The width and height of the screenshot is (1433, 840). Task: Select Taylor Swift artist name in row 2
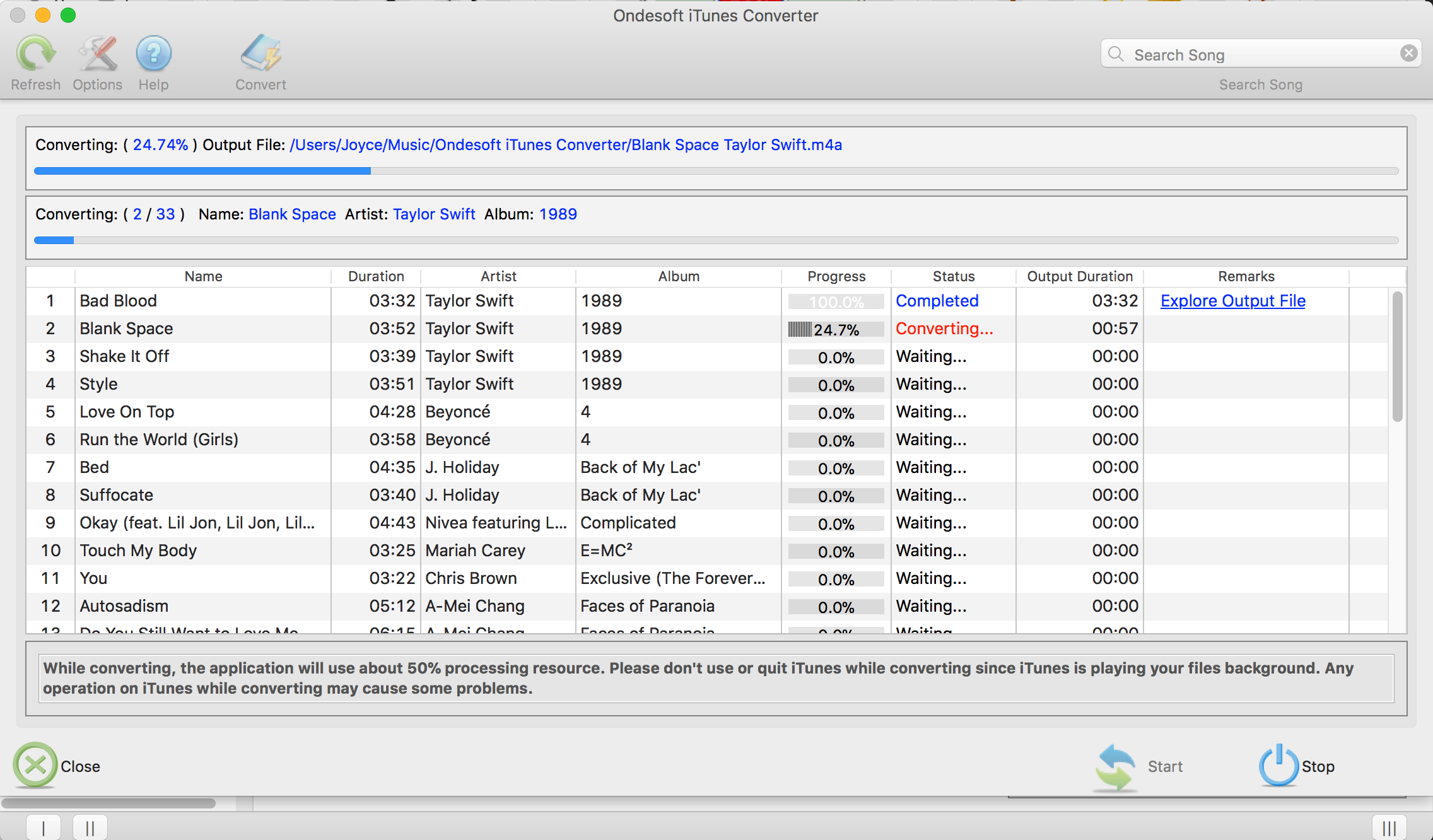point(470,328)
